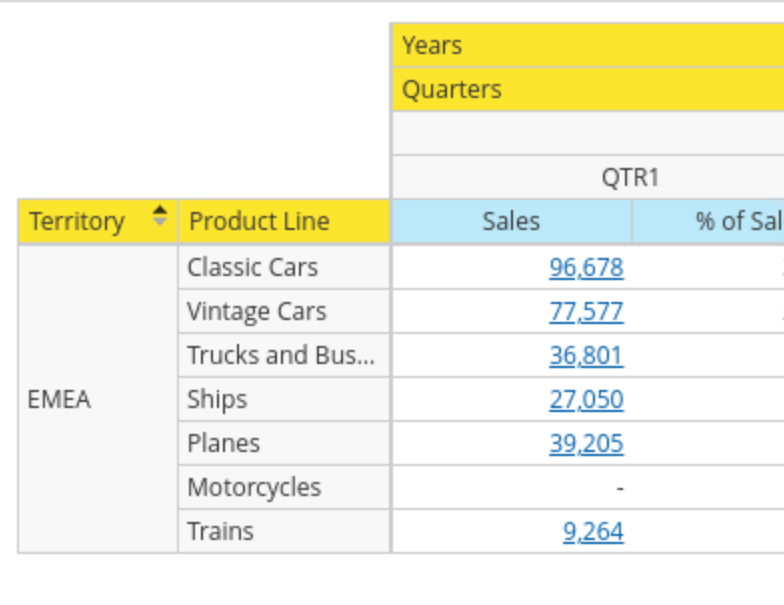
Task: Select the EMEA territory cell
Action: click(60, 400)
